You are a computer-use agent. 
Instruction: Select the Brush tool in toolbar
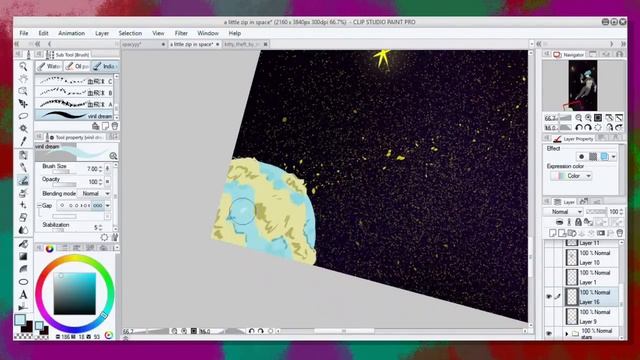pos(23,180)
